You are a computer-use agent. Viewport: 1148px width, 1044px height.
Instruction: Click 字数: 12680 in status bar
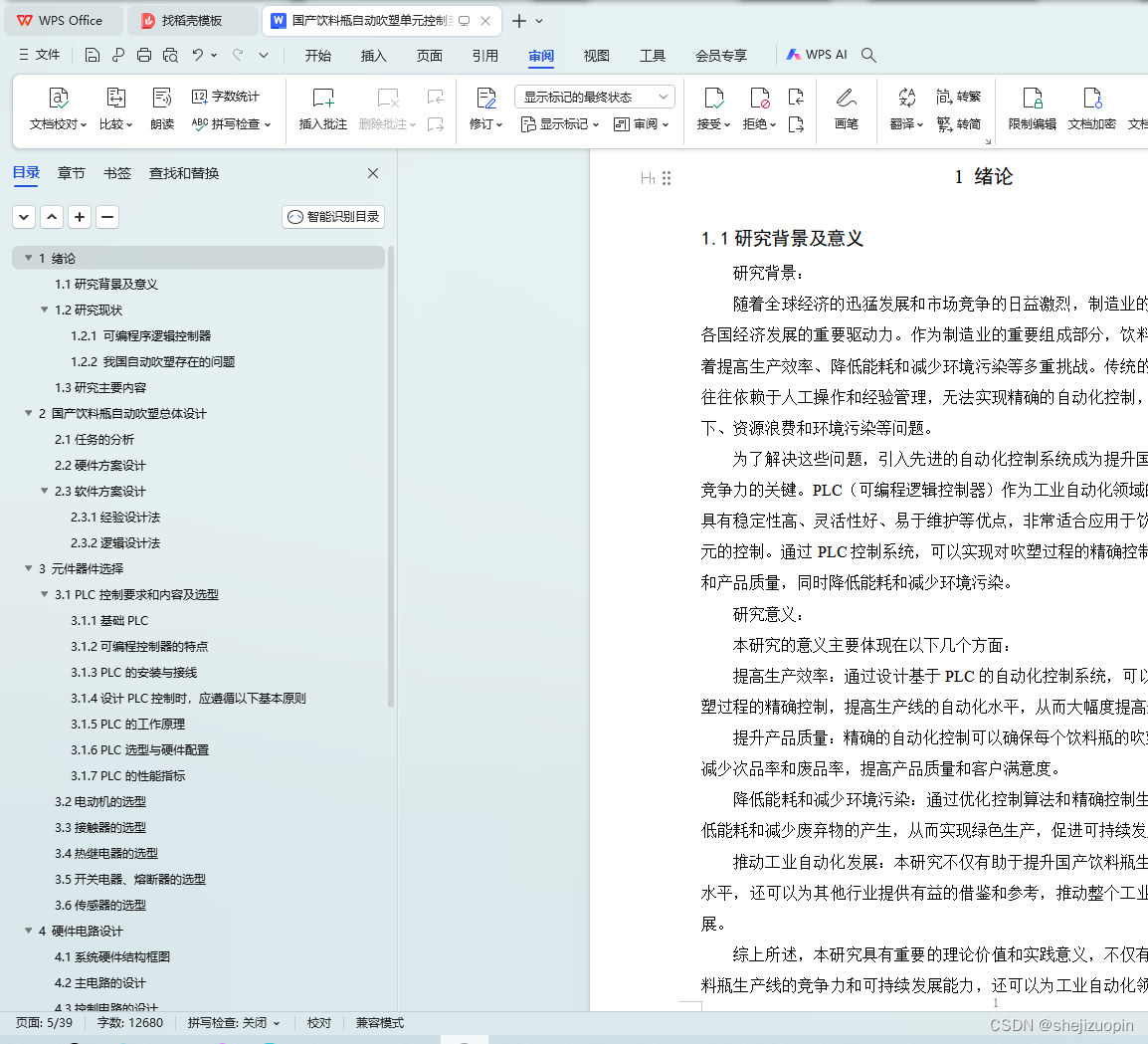[x=130, y=1023]
